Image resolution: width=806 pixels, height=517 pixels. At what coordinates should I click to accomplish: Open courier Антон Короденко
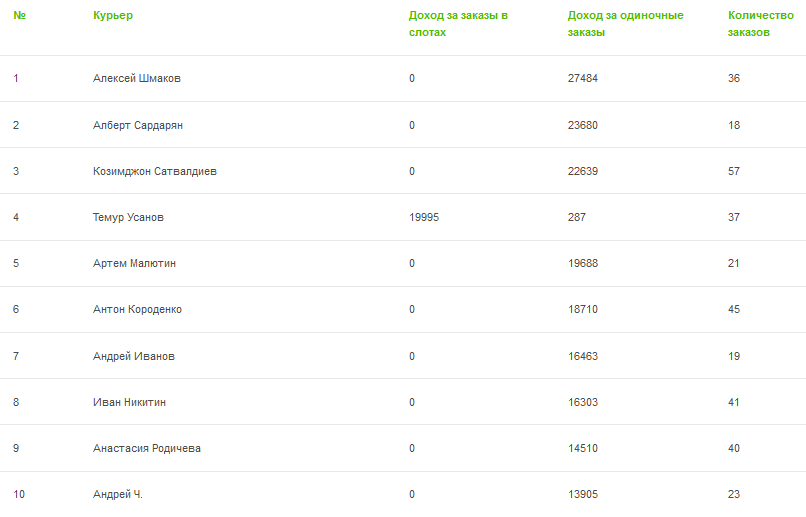[x=137, y=310]
